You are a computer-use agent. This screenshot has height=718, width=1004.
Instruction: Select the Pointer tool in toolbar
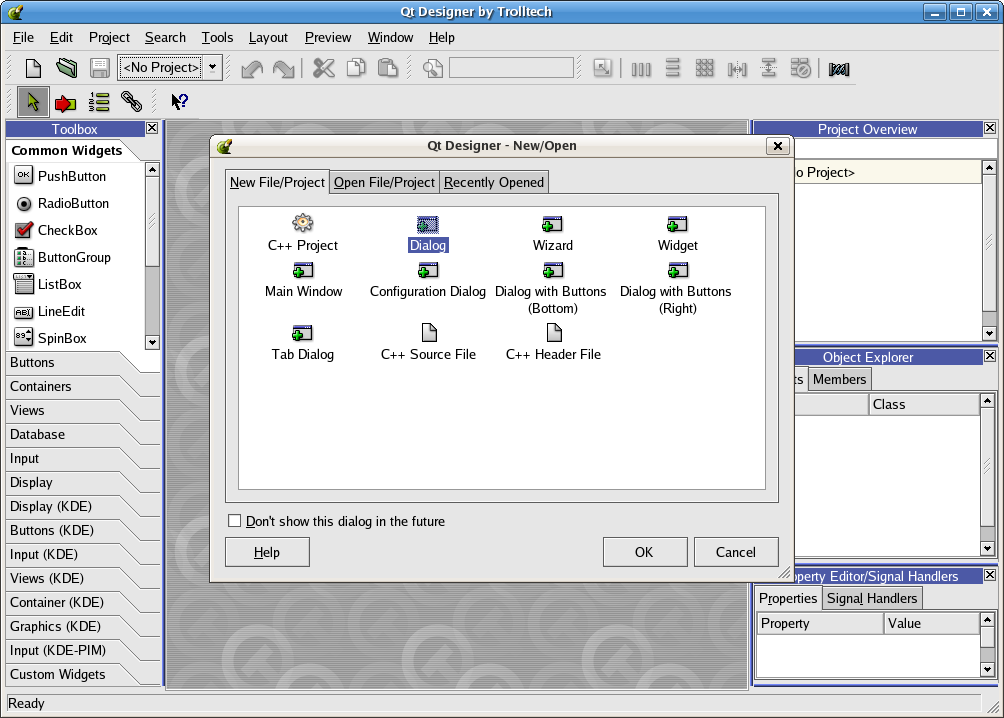click(33, 101)
